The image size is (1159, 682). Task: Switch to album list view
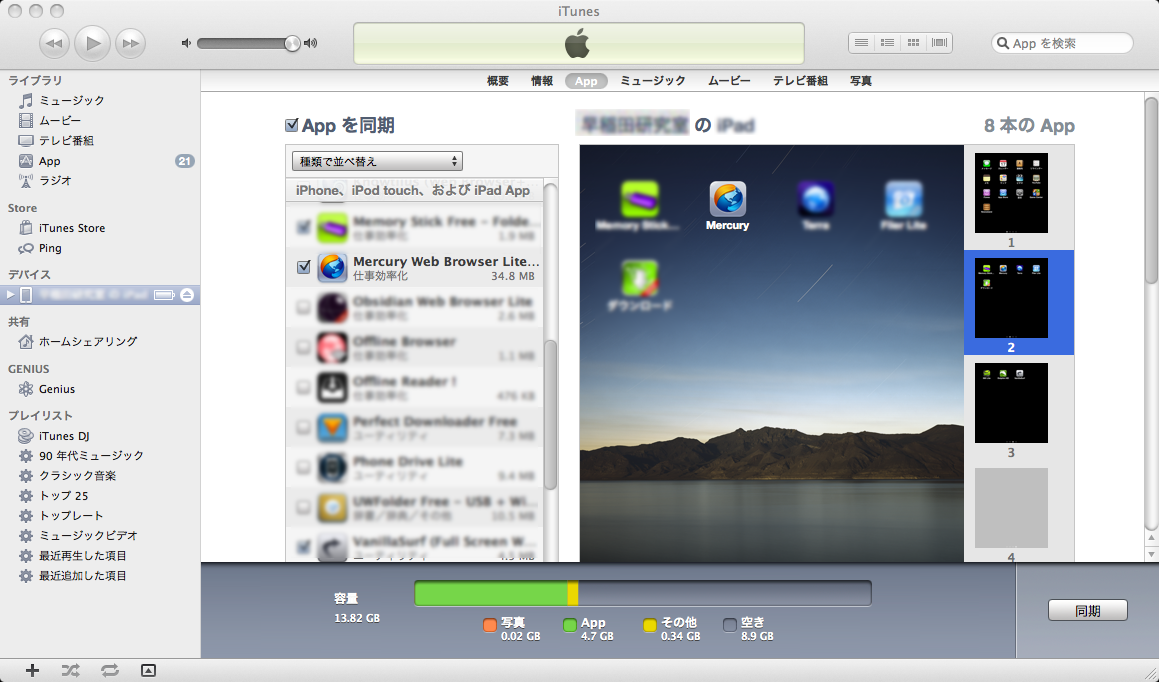point(888,43)
